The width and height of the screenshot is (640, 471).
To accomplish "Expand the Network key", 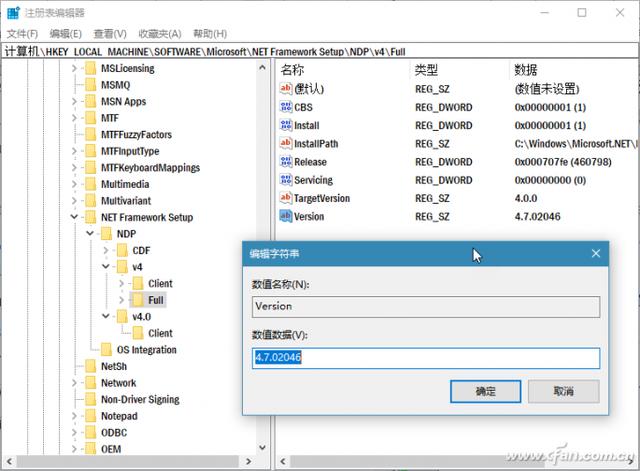I will [74, 383].
